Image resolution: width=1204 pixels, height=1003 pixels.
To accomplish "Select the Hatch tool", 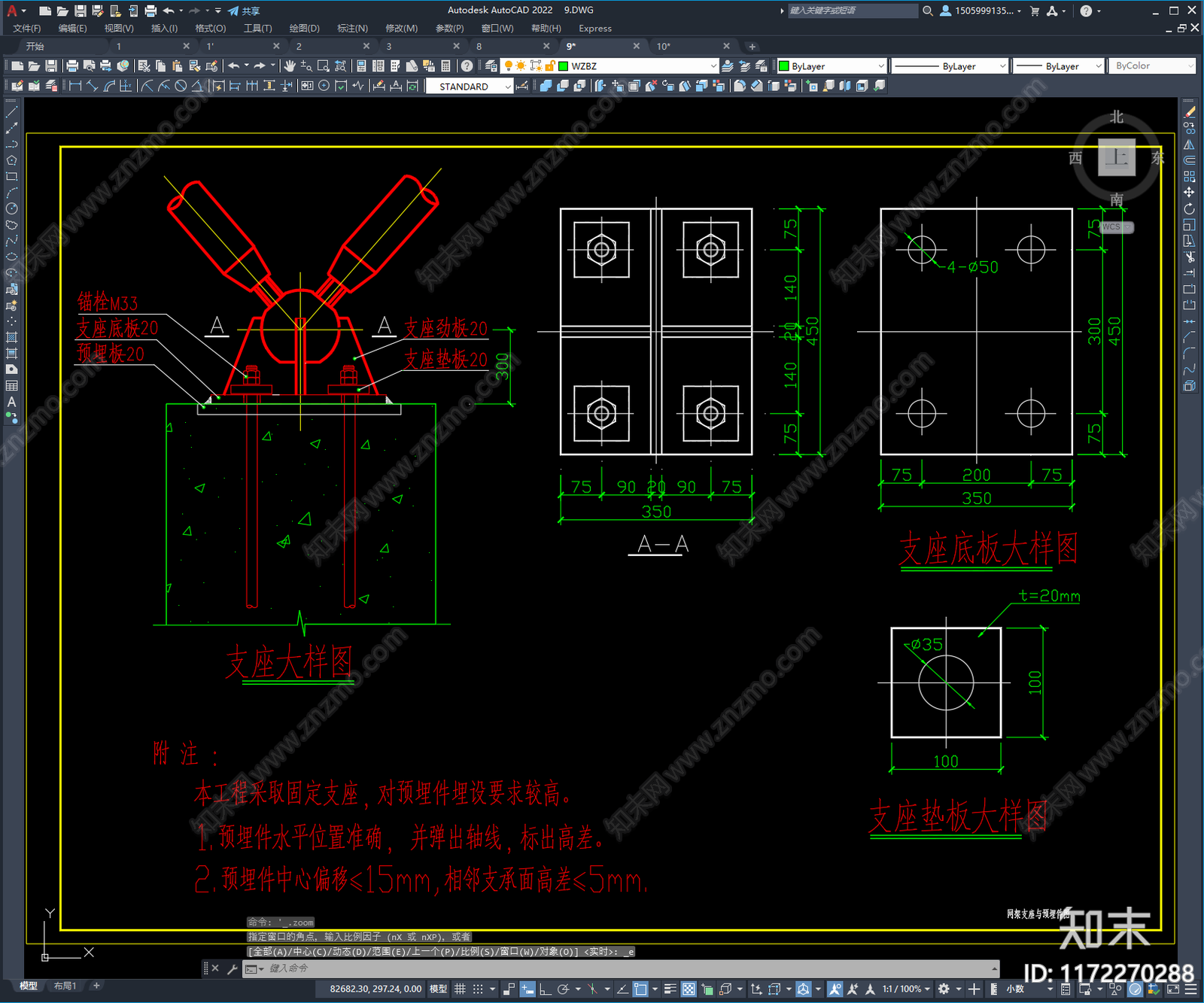I will (x=11, y=337).
